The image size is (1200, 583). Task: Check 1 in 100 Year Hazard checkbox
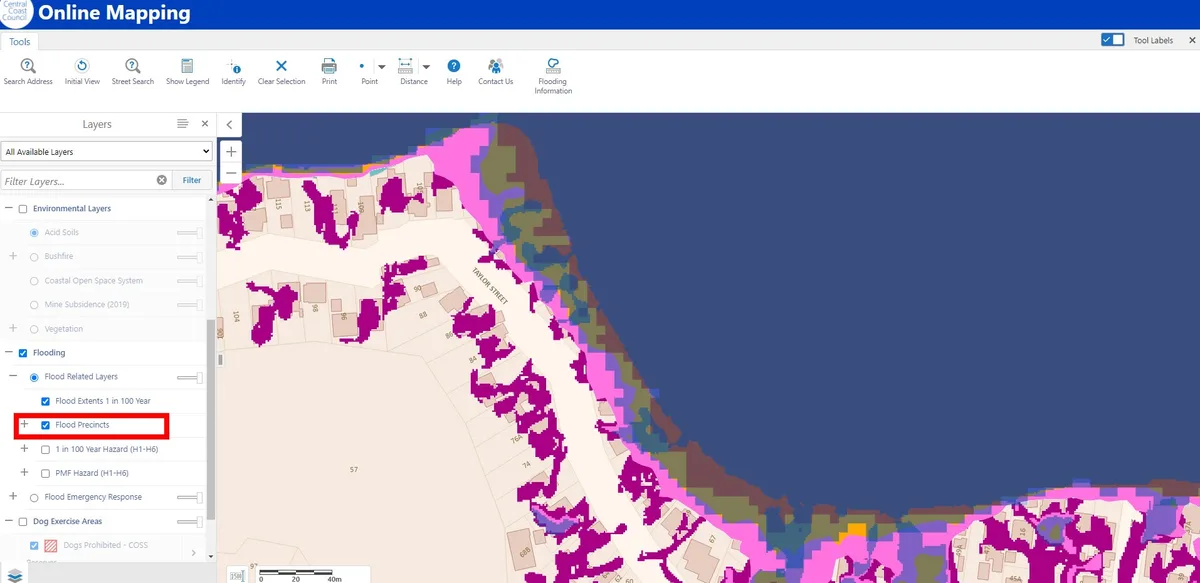(45, 449)
